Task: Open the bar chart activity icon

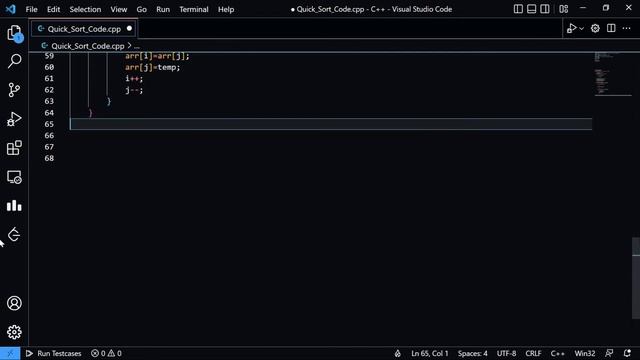Action: click(14, 206)
